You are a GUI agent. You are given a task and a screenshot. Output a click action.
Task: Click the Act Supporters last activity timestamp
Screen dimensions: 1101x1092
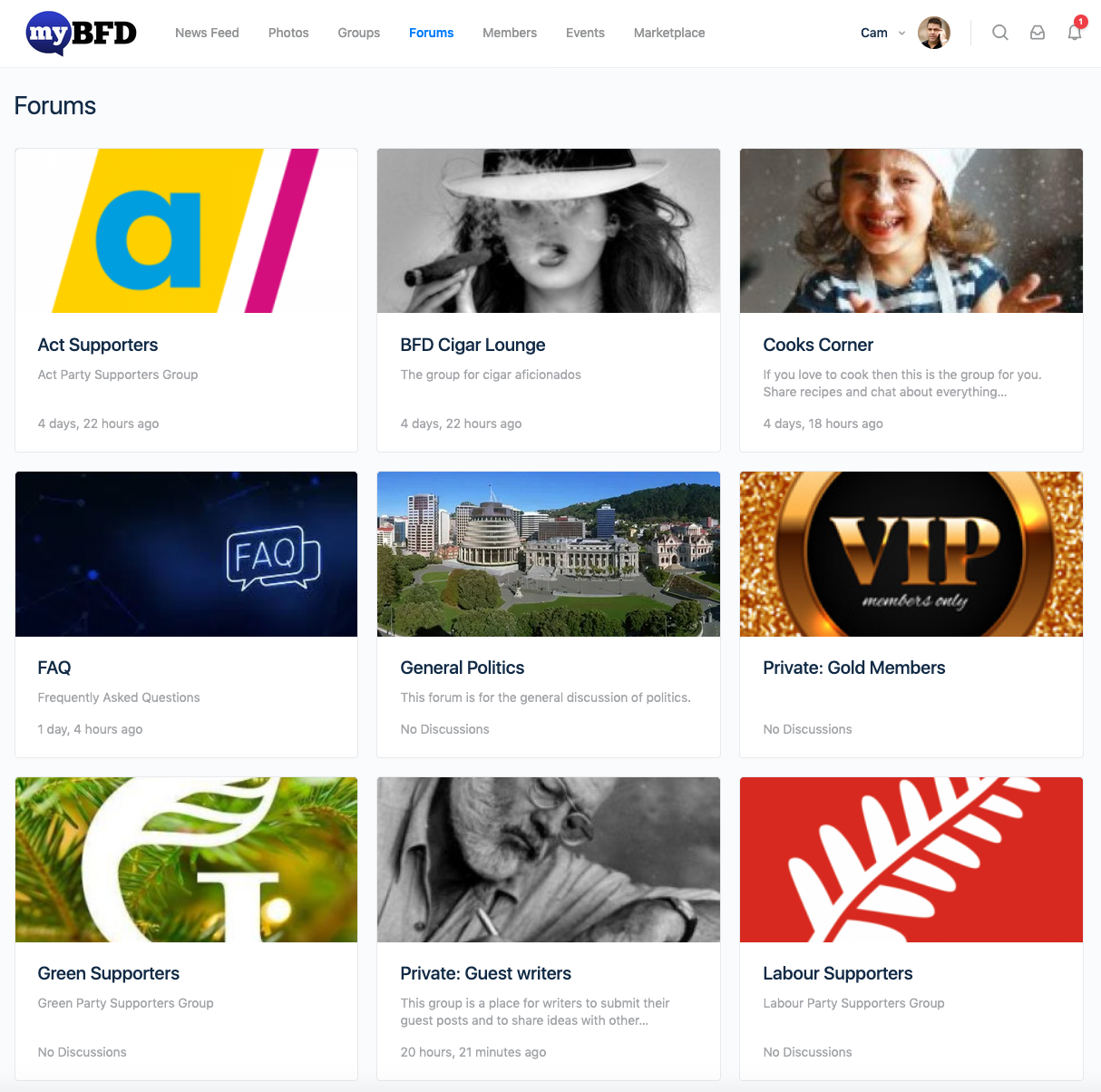[98, 424]
